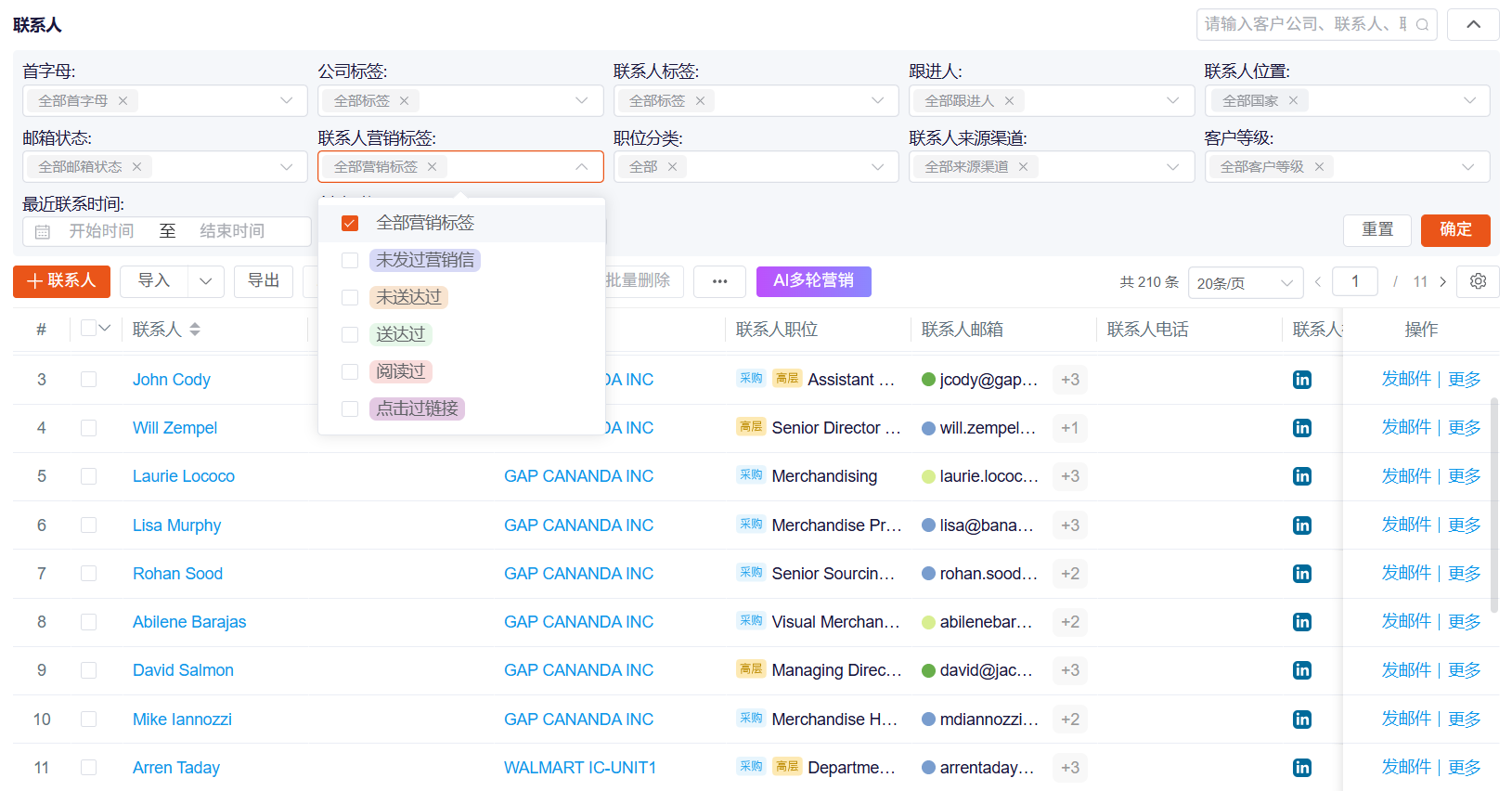Image resolution: width=1512 pixels, height=791 pixels.
Task: Expand the 跟进人 dropdown
Action: coord(1172,100)
